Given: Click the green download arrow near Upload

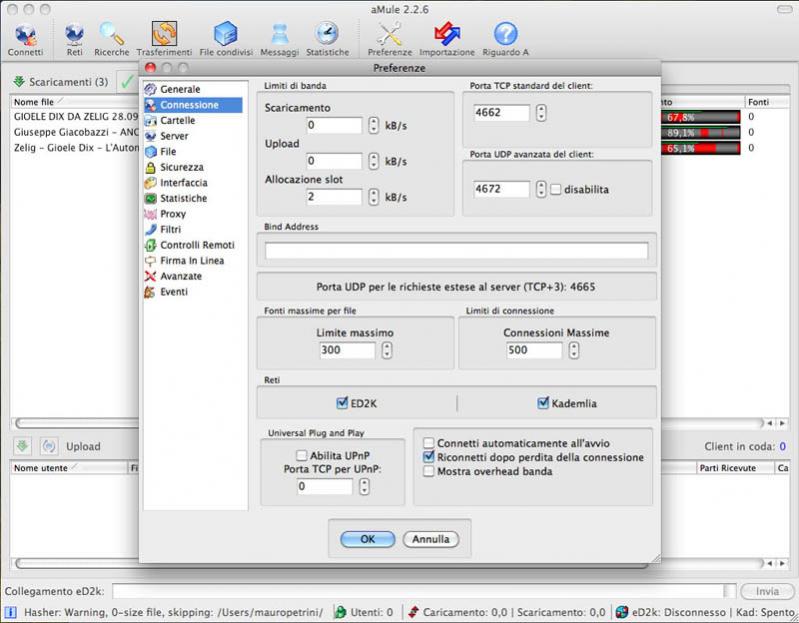Looking at the screenshot, I should click(22, 446).
